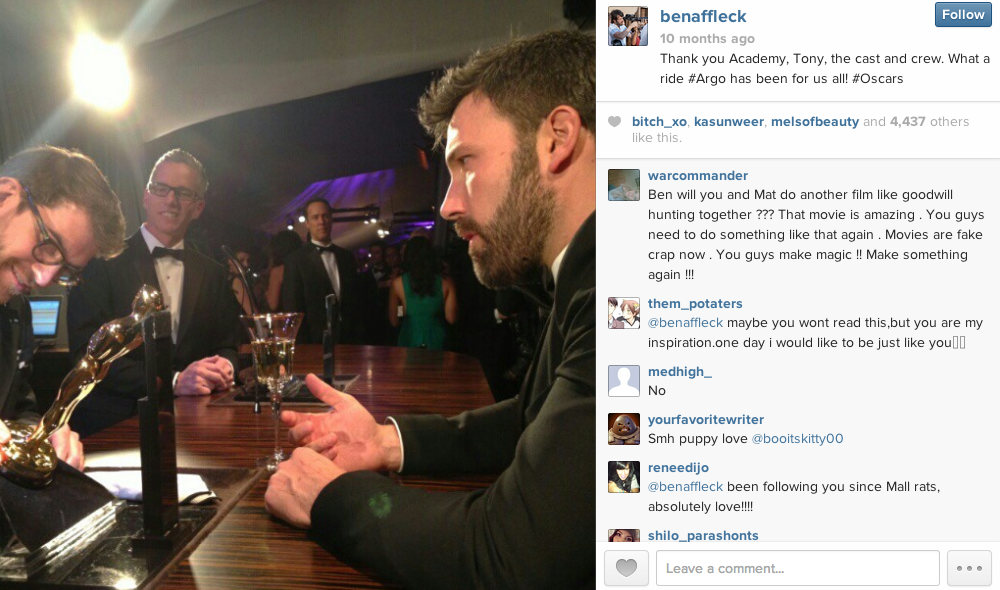Image resolution: width=1000 pixels, height=590 pixels.
Task: Open benaffleck's profile picture avatar
Action: tap(628, 26)
